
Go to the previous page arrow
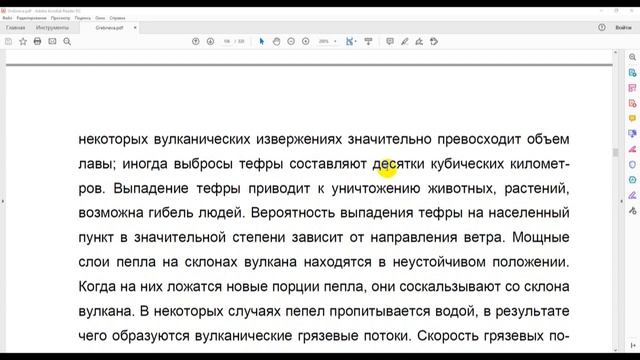(196, 41)
